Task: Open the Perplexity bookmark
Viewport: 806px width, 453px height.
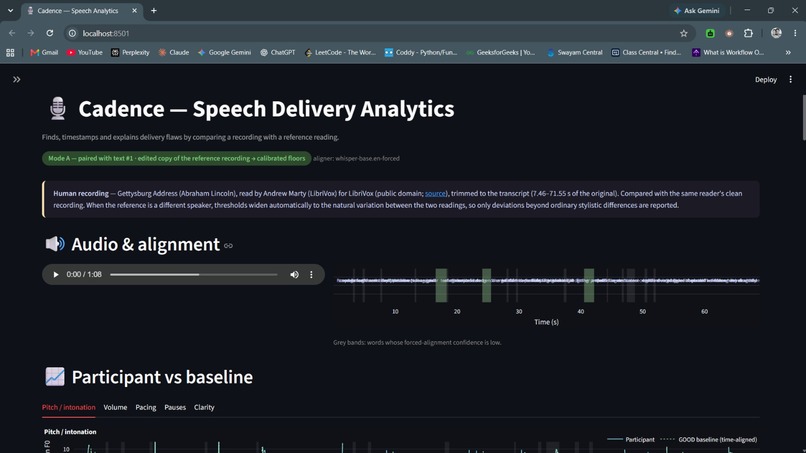Action: (130, 52)
